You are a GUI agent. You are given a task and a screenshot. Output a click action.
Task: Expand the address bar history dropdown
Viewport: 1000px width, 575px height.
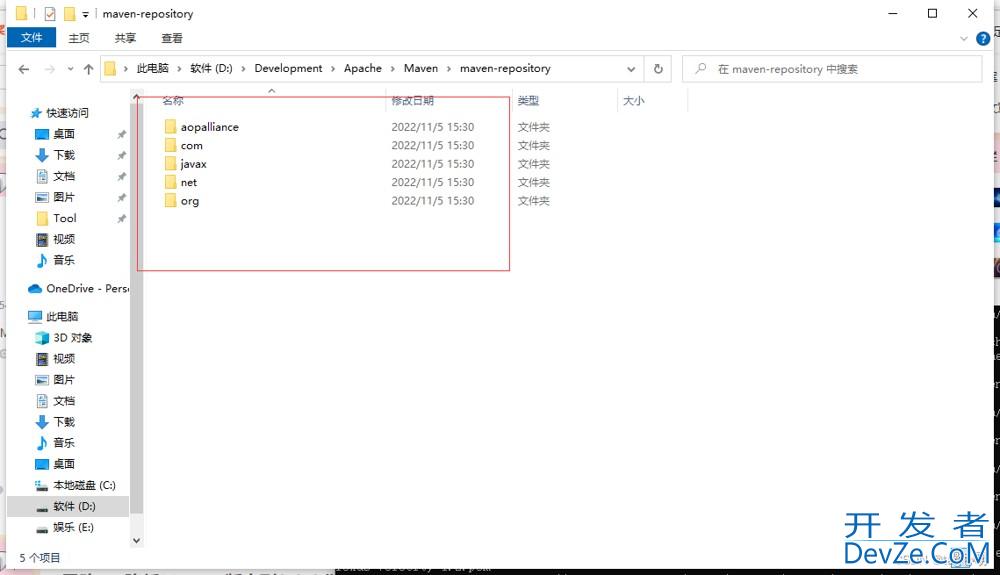coord(631,69)
